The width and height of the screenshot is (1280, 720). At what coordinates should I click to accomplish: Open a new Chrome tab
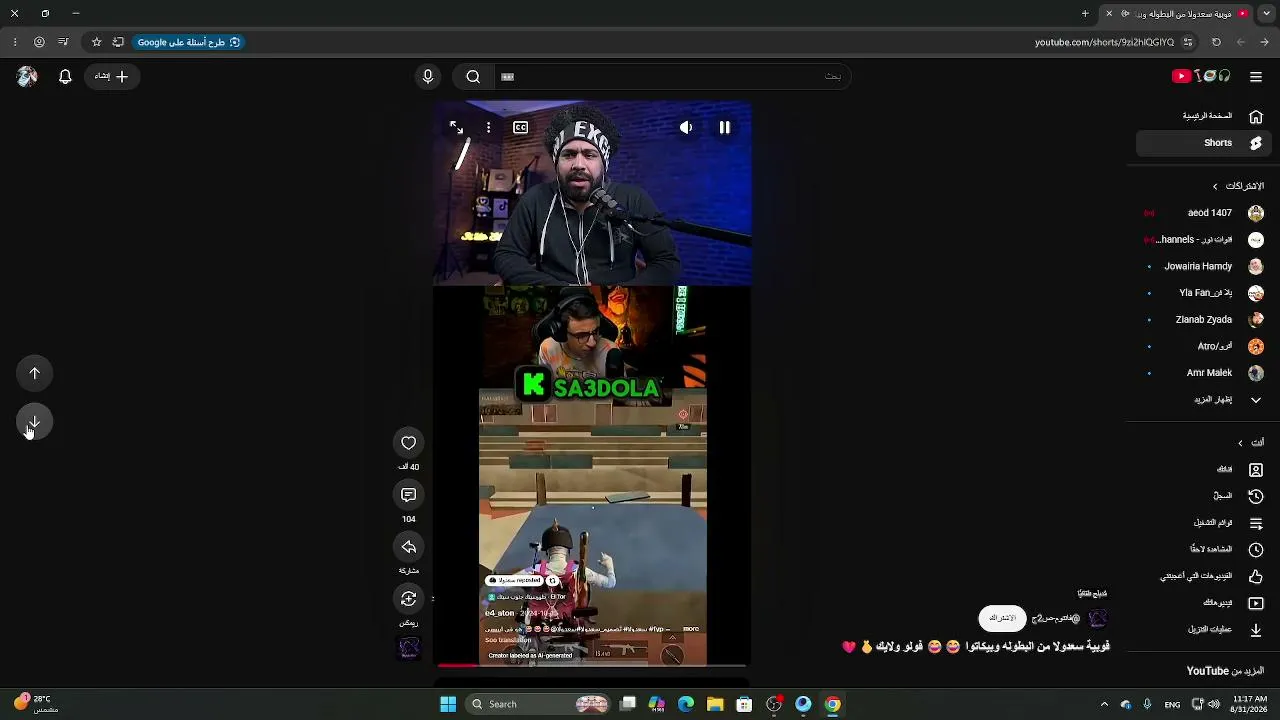click(1085, 13)
